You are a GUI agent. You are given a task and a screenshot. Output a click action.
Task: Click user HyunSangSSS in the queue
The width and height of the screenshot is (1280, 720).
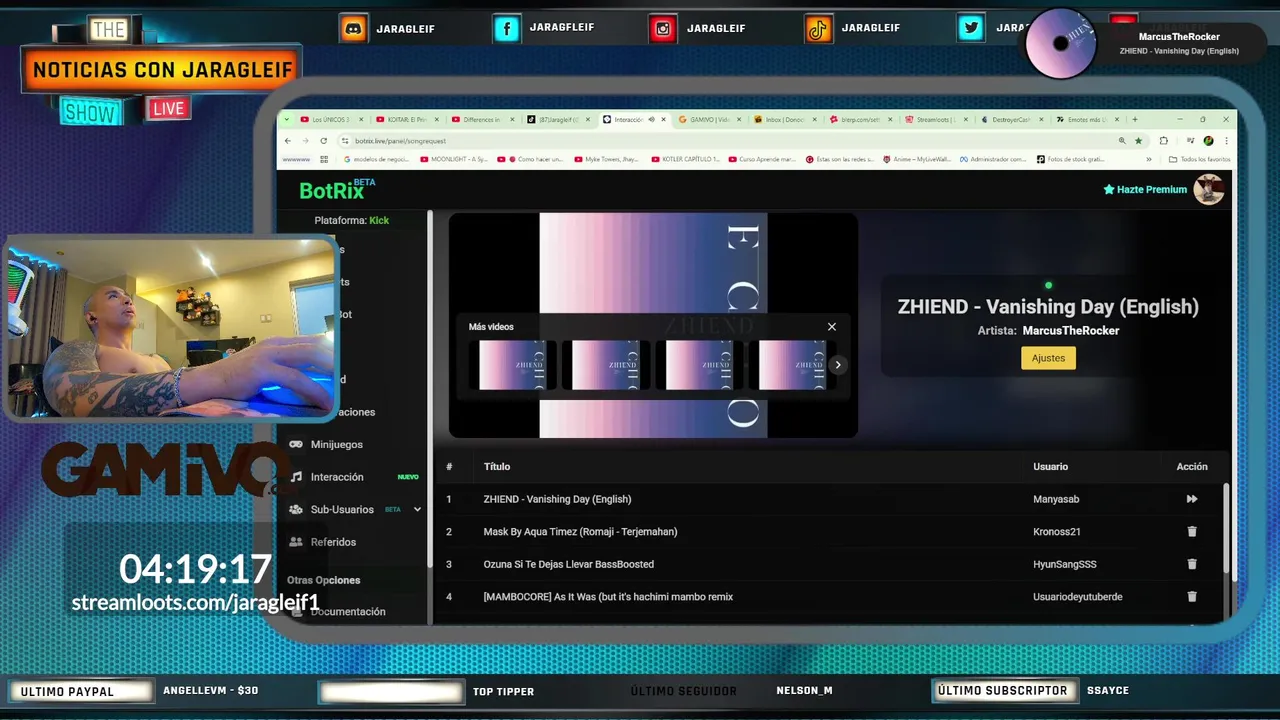[x=1065, y=564]
